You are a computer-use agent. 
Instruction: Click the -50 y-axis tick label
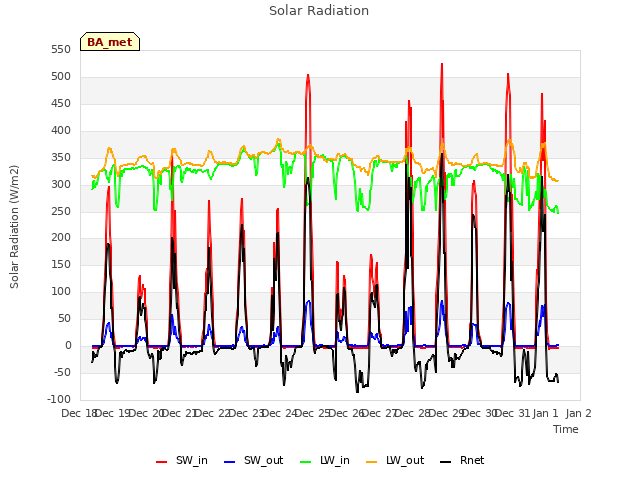click(62, 372)
